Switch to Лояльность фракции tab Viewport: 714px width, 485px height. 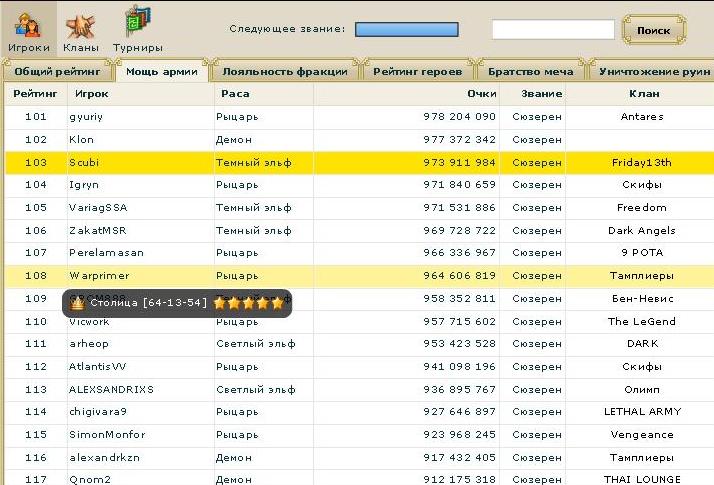tap(285, 72)
